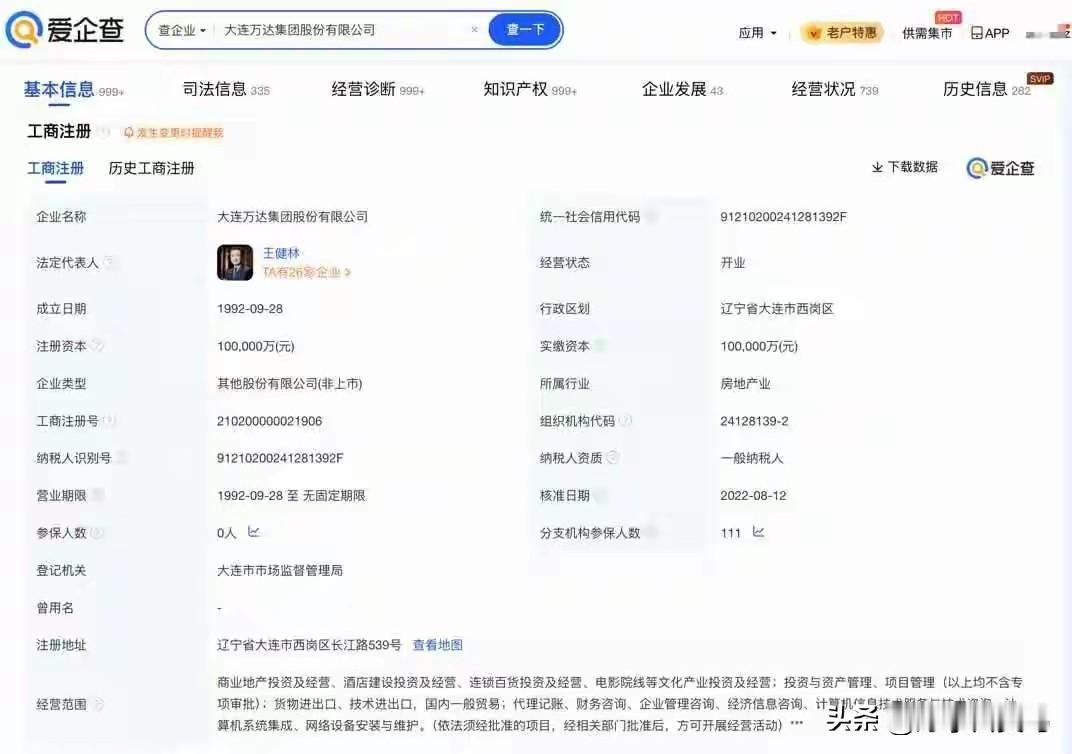This screenshot has height=754, width=1072.
Task: Click the 查一下 search button
Action: point(524,30)
